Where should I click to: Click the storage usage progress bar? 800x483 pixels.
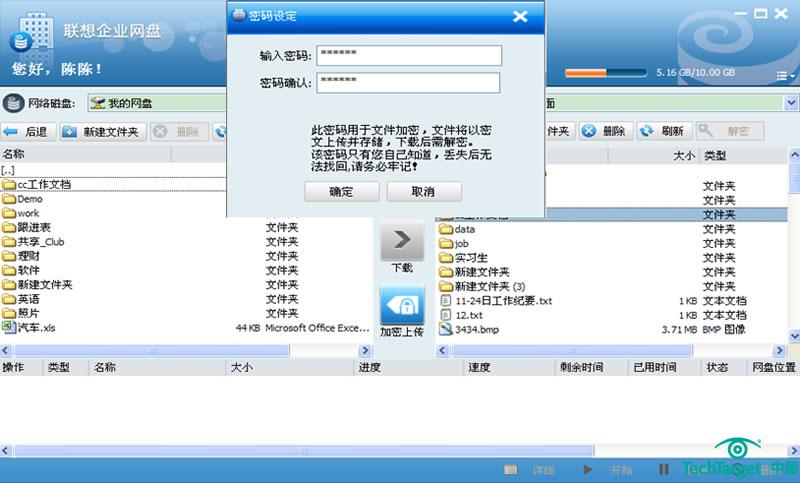pyautogui.click(x=606, y=73)
